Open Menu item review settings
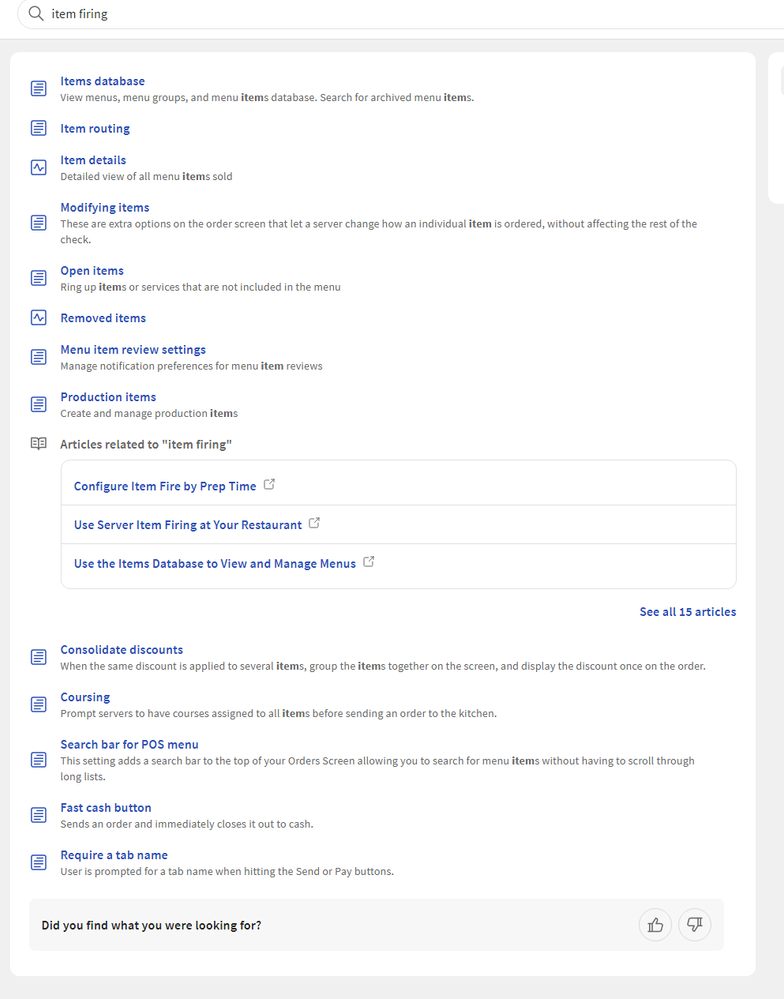 (x=133, y=350)
